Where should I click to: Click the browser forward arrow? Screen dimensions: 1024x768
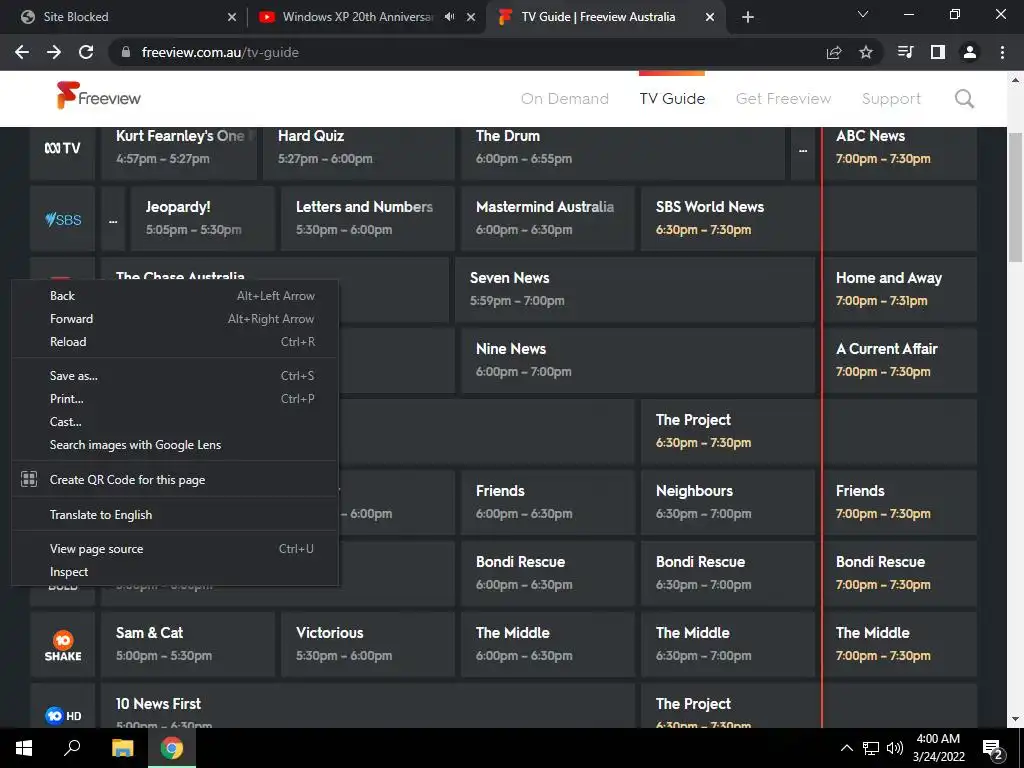54,52
